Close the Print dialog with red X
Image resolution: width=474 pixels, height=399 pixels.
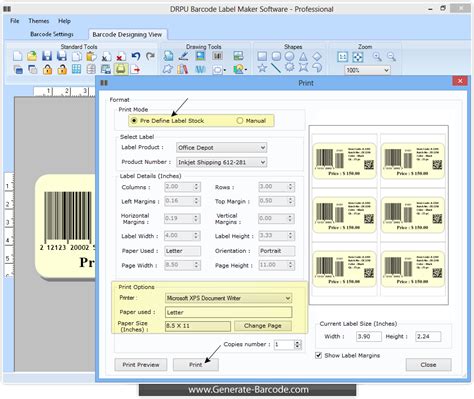point(460,81)
